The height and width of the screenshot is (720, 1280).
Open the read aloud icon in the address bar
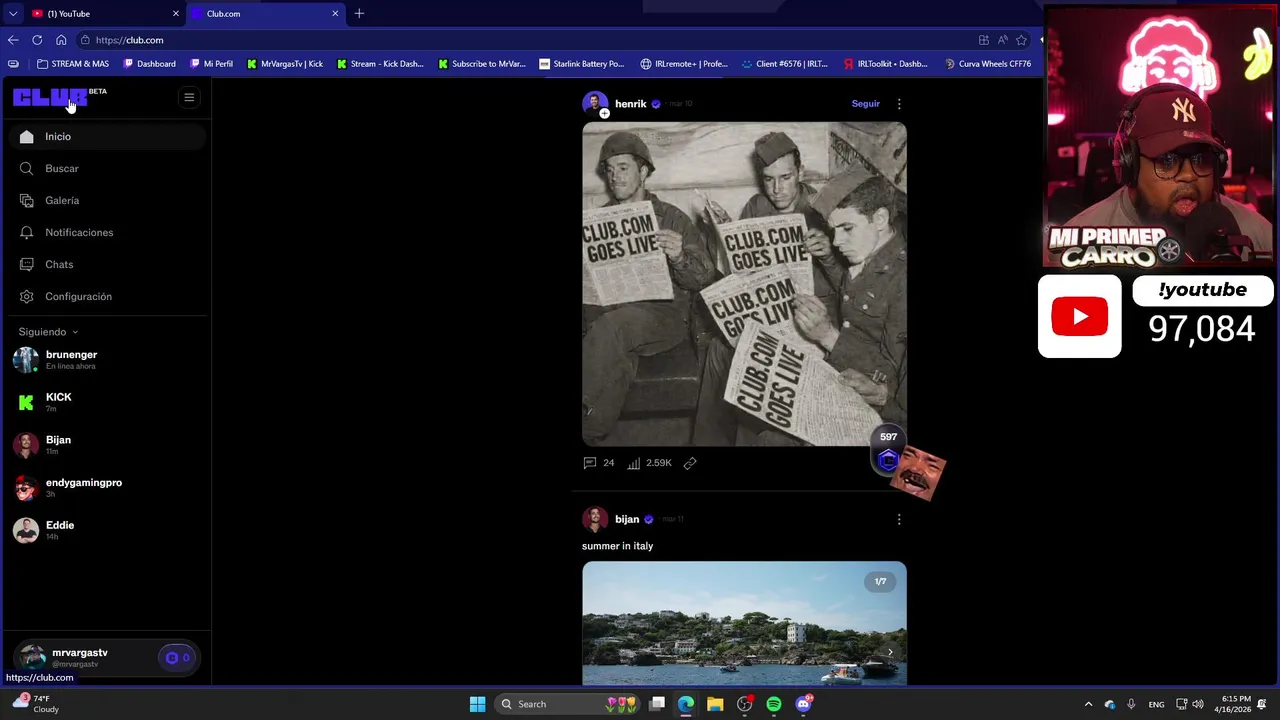pos(1002,40)
